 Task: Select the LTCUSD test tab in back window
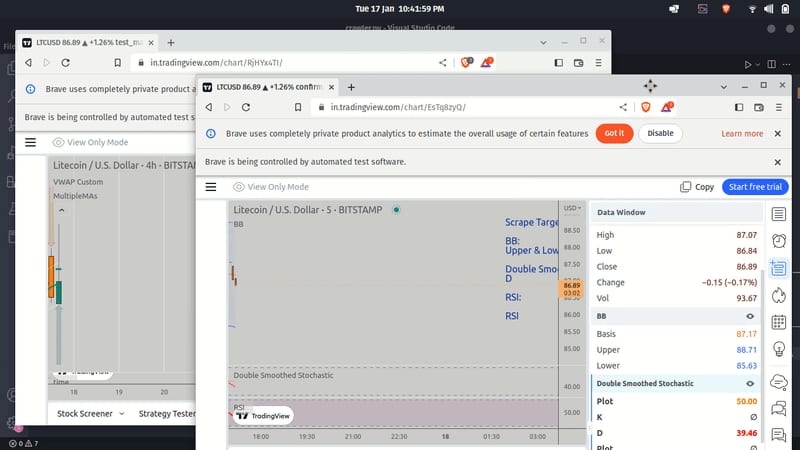tap(88, 43)
